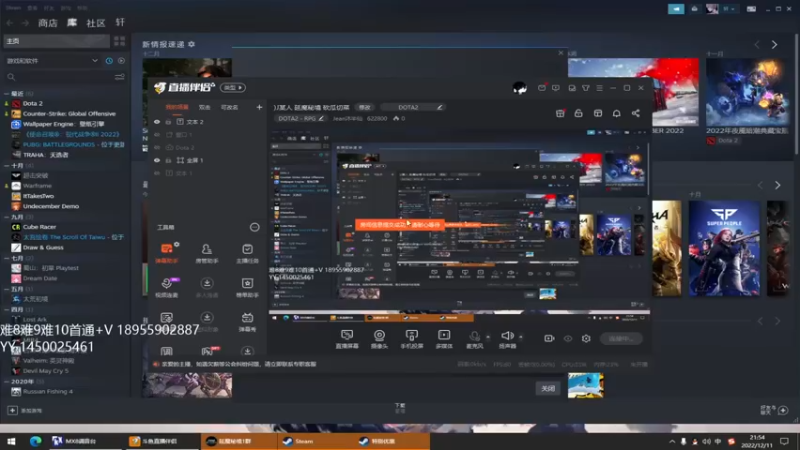Add 摄像头 camera source
800x450 pixels.
pos(379,339)
